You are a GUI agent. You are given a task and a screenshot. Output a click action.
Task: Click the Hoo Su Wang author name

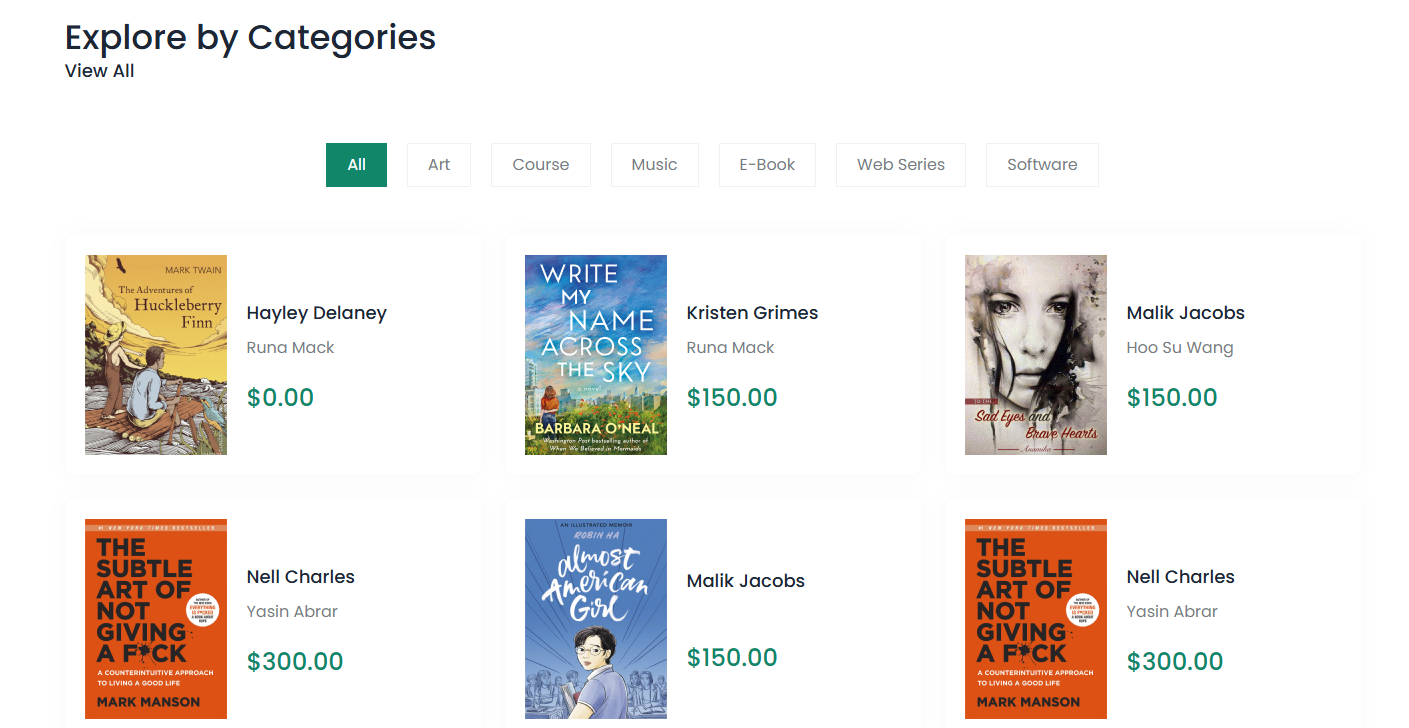coord(1180,348)
